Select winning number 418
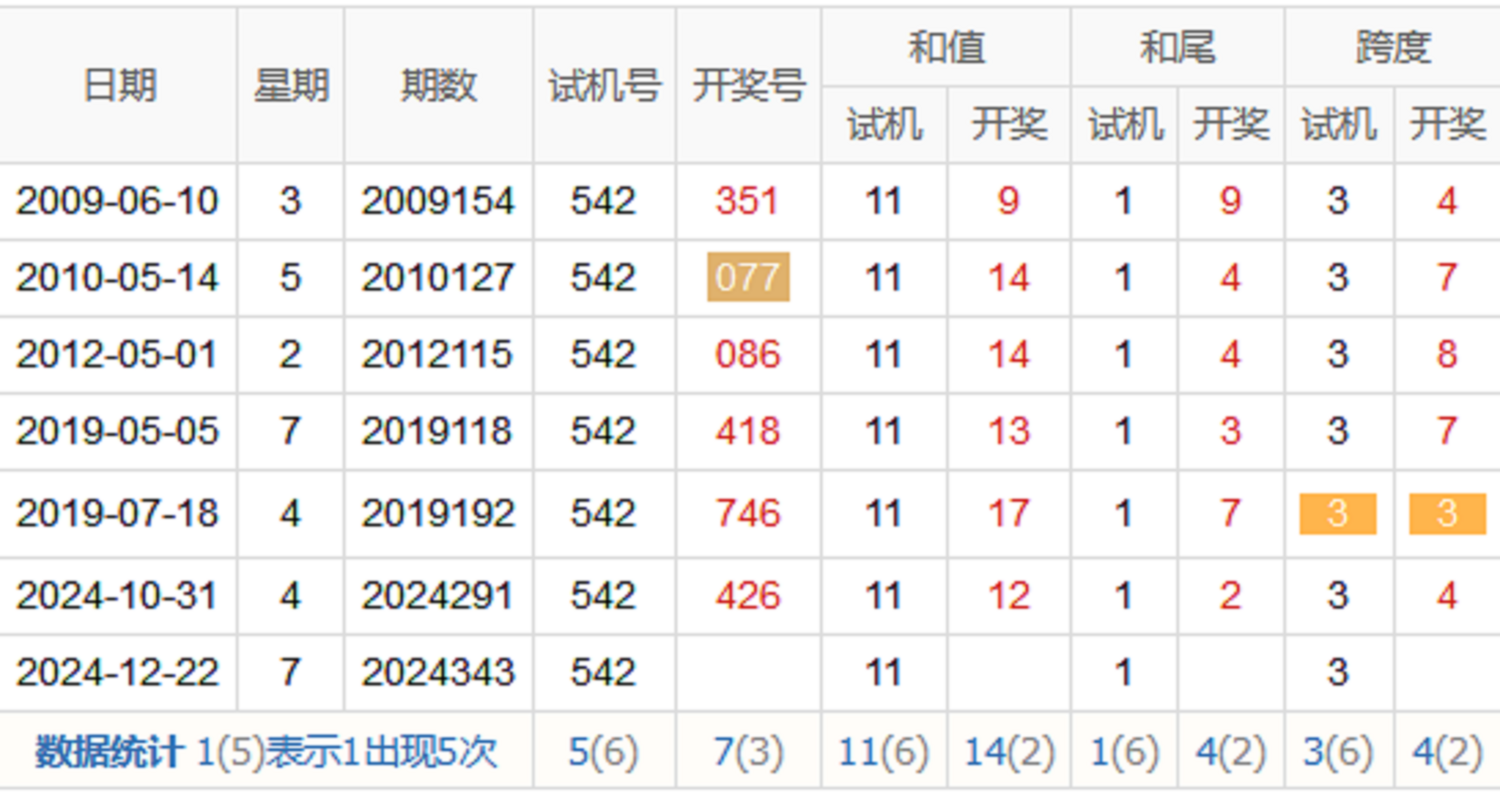This screenshot has width=1500, height=795. click(x=748, y=431)
